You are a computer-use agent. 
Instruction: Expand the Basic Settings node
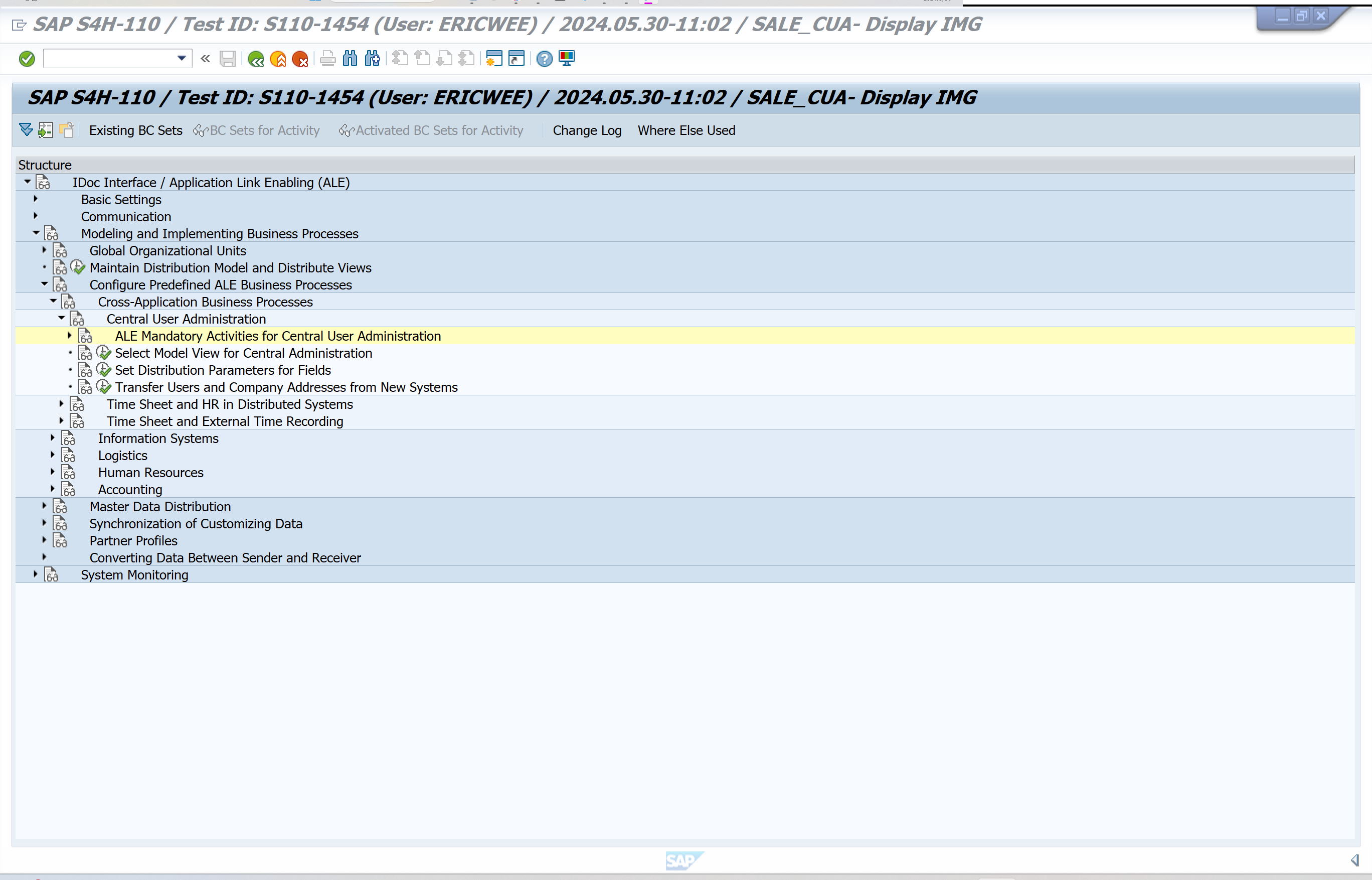point(36,199)
